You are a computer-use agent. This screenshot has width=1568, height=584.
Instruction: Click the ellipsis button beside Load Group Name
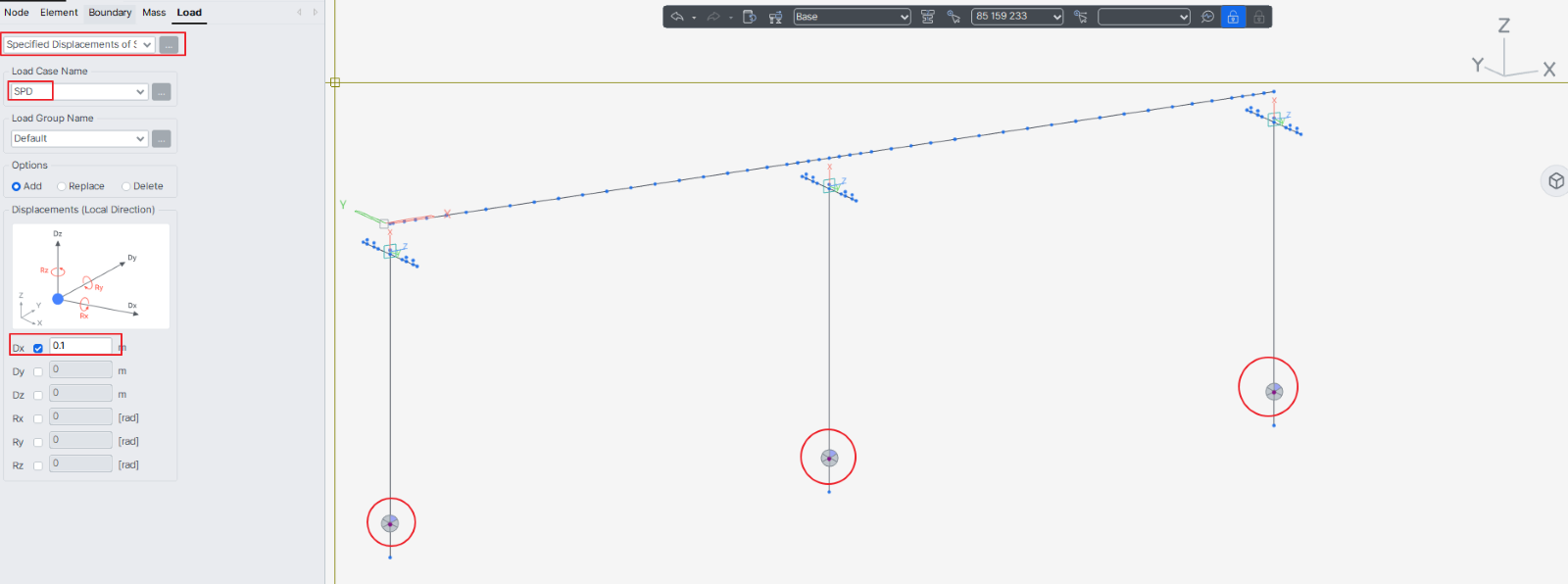click(162, 138)
